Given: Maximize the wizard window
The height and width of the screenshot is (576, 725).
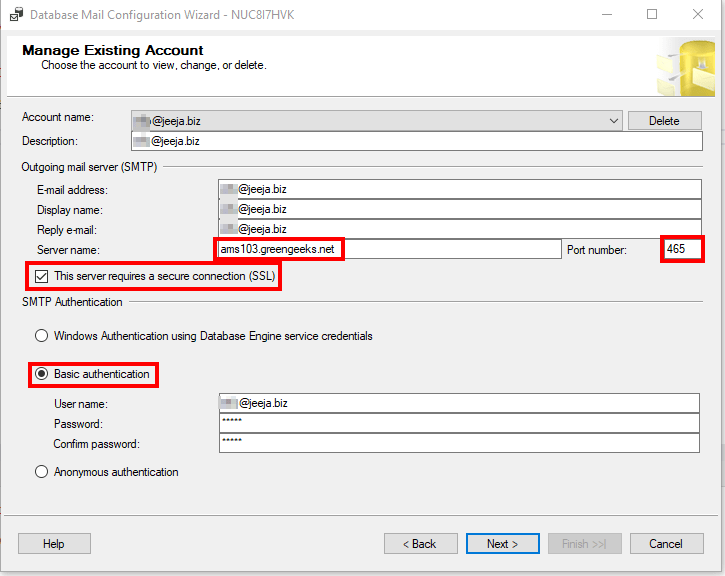Looking at the screenshot, I should click(652, 14).
